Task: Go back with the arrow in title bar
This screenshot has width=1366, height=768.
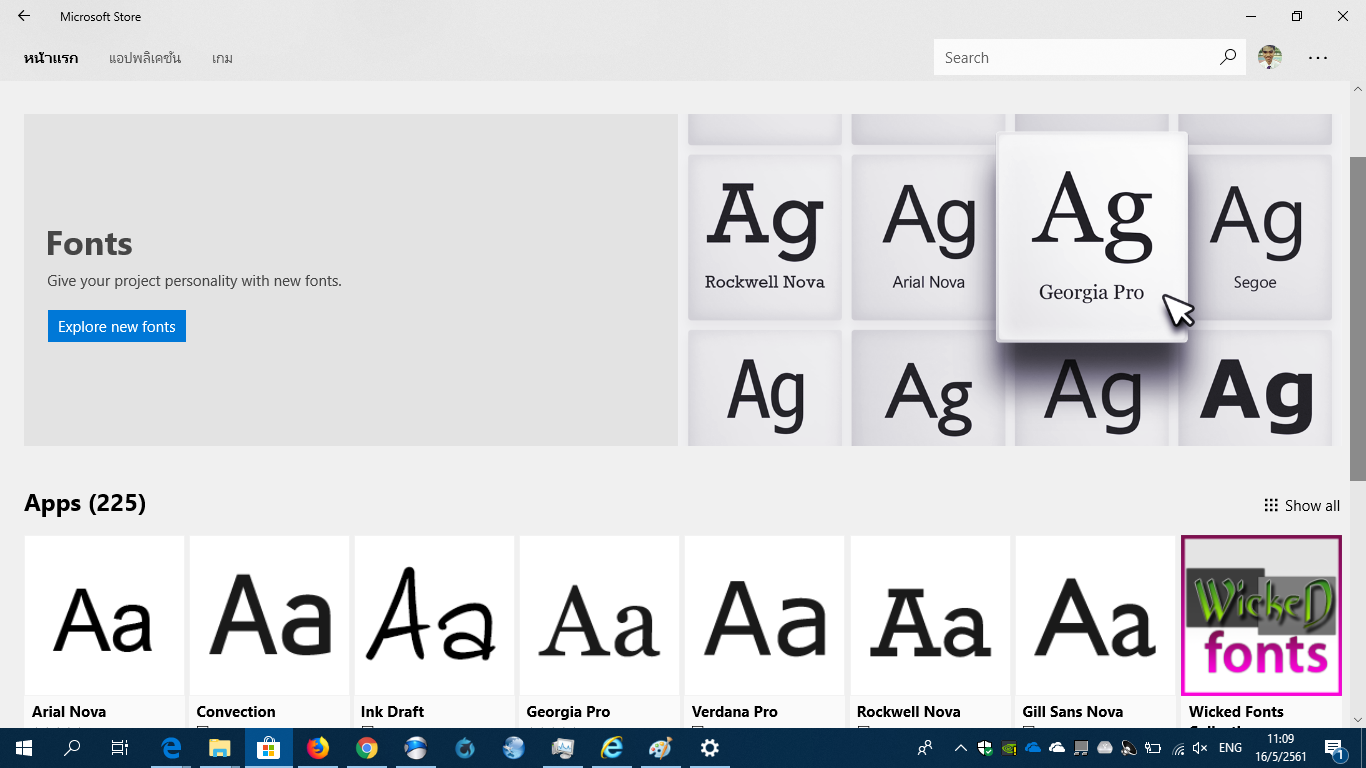Action: 24,16
